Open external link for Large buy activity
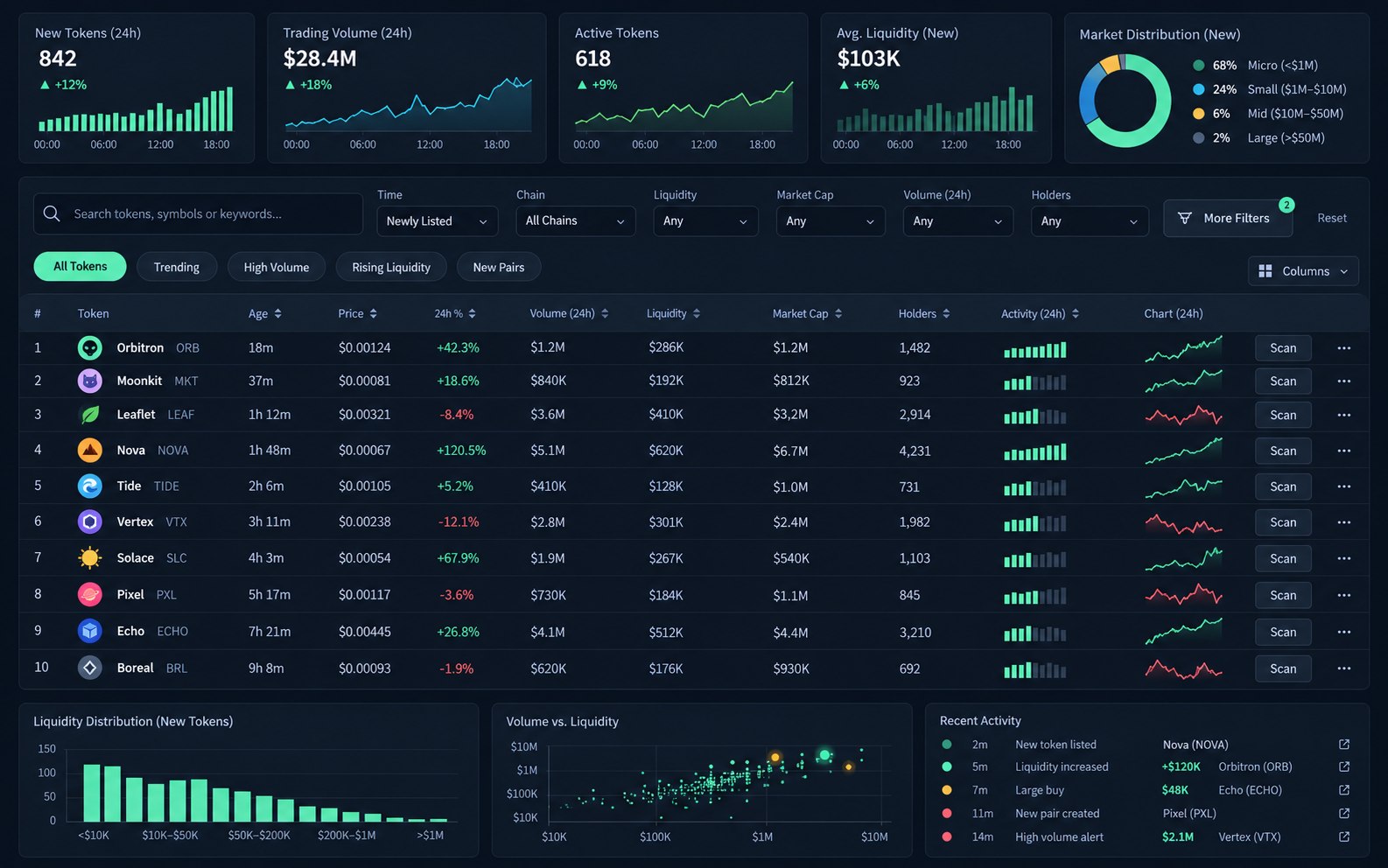The height and width of the screenshot is (868, 1388). [x=1344, y=790]
